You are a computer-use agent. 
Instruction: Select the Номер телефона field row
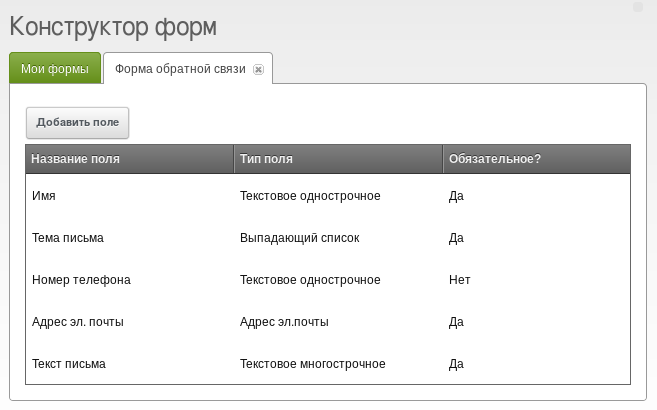click(x=328, y=279)
